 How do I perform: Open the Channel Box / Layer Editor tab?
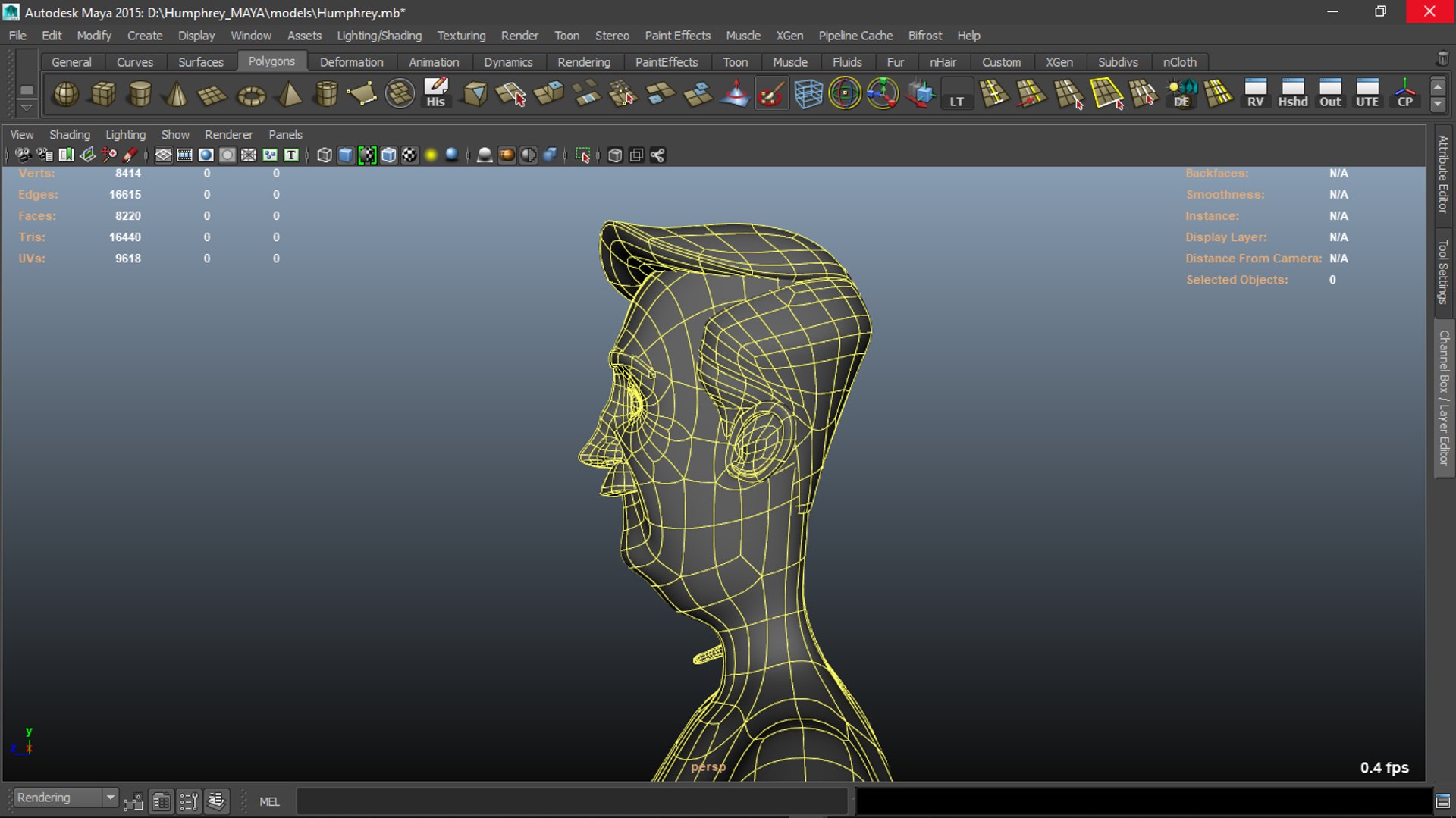click(x=1443, y=397)
